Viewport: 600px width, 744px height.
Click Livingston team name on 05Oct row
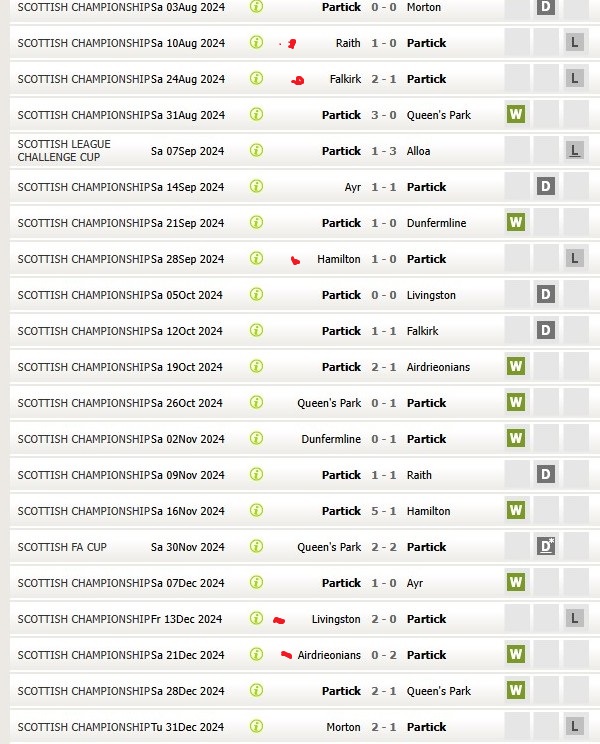pos(431,295)
